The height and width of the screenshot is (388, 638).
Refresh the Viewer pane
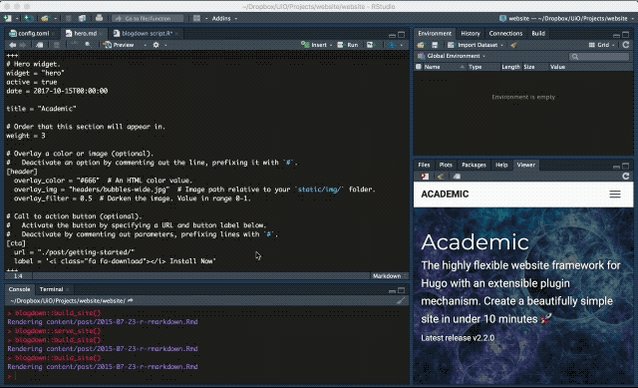626,176
